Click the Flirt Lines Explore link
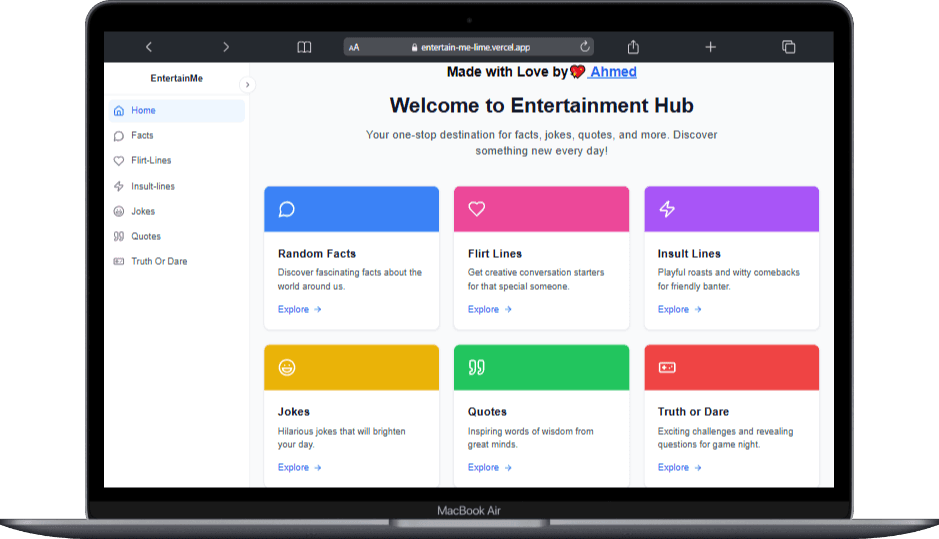 (x=490, y=310)
